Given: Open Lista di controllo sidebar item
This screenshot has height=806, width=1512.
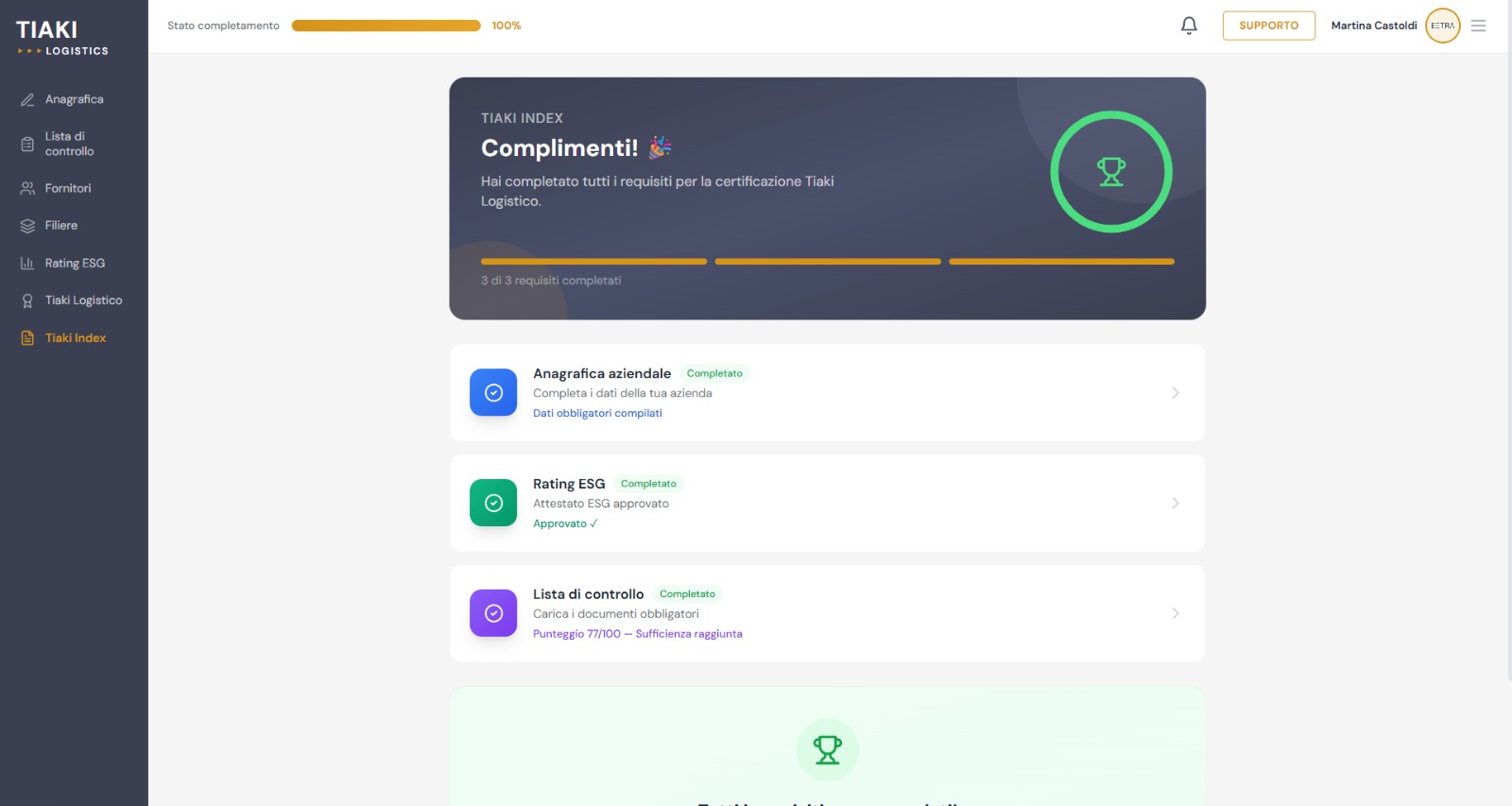Looking at the screenshot, I should click(x=74, y=144).
